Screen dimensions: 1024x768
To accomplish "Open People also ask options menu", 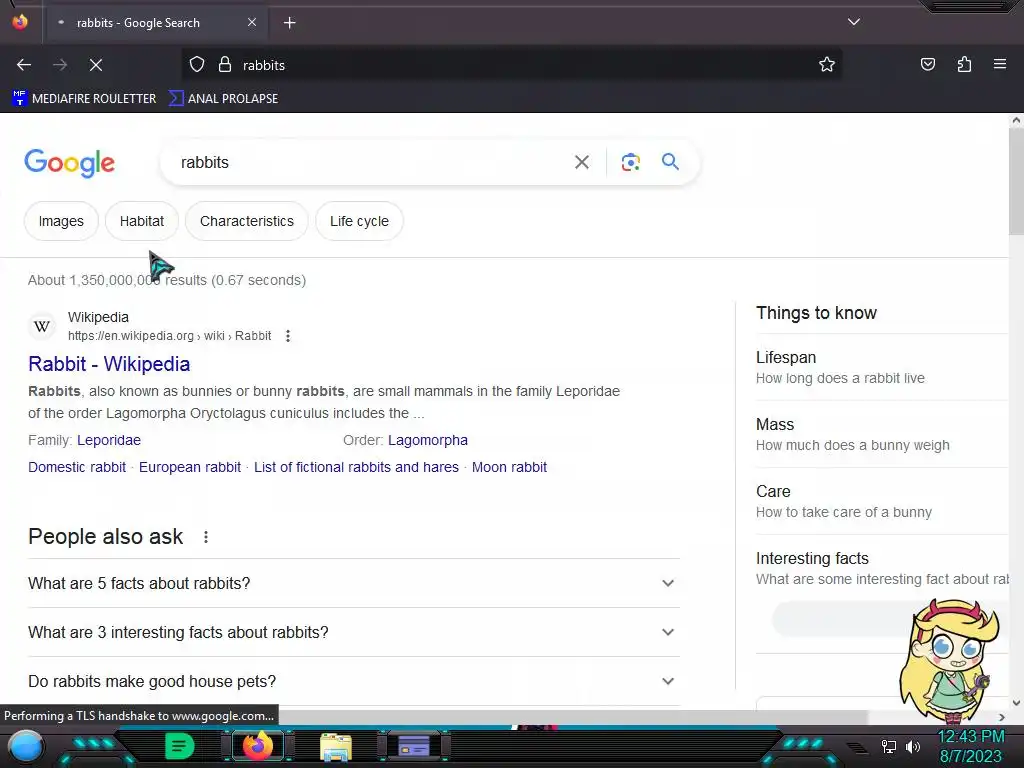I will (x=206, y=537).
